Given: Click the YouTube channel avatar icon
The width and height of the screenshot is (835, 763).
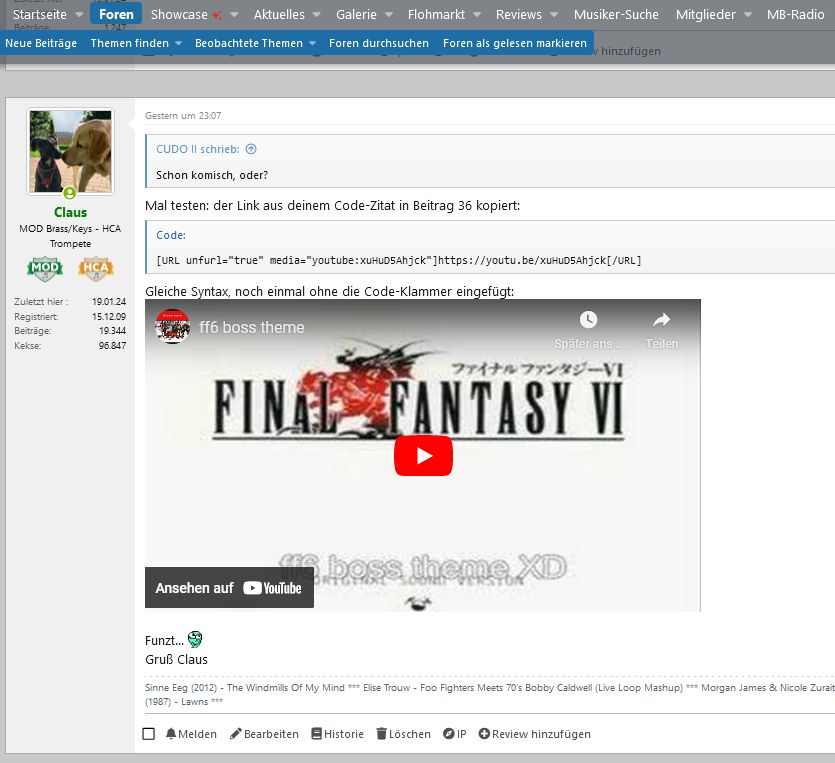Looking at the screenshot, I should tap(173, 326).
